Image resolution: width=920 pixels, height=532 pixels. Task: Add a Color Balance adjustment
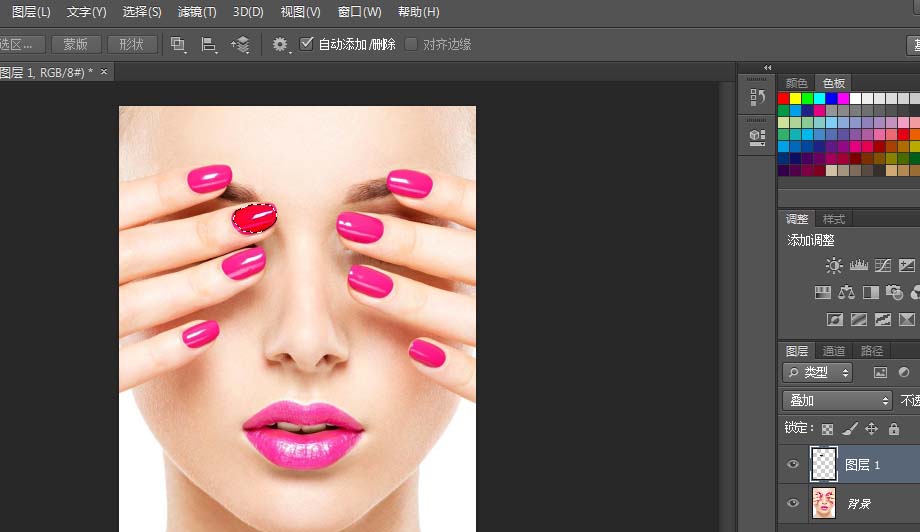[846, 292]
